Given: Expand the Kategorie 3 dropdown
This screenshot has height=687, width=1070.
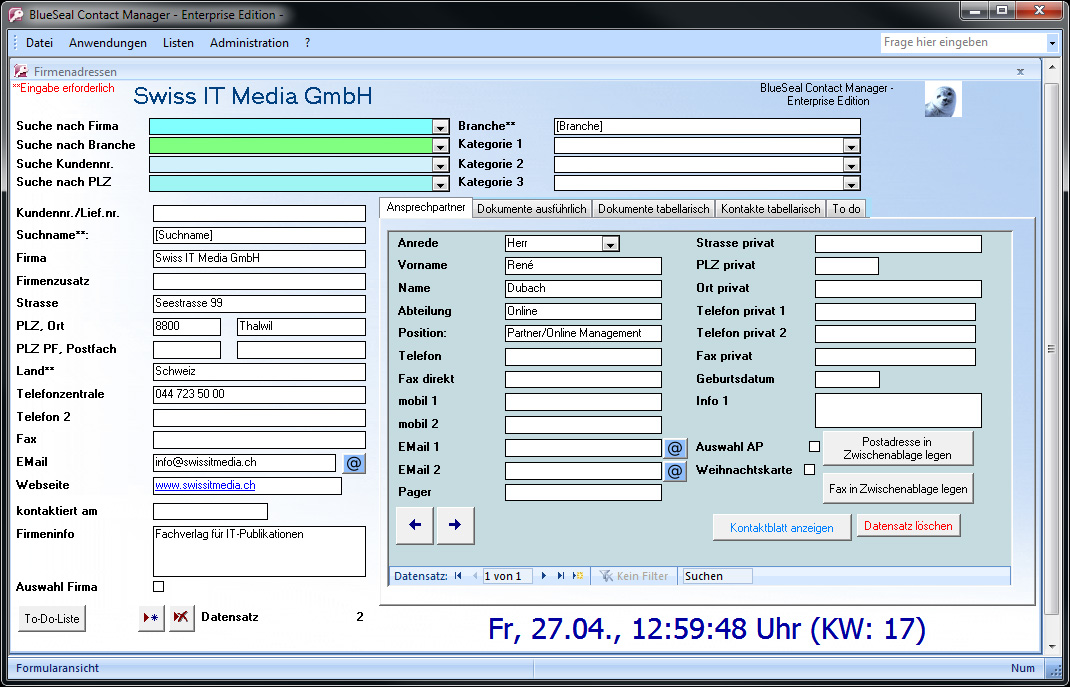Looking at the screenshot, I should point(851,184).
